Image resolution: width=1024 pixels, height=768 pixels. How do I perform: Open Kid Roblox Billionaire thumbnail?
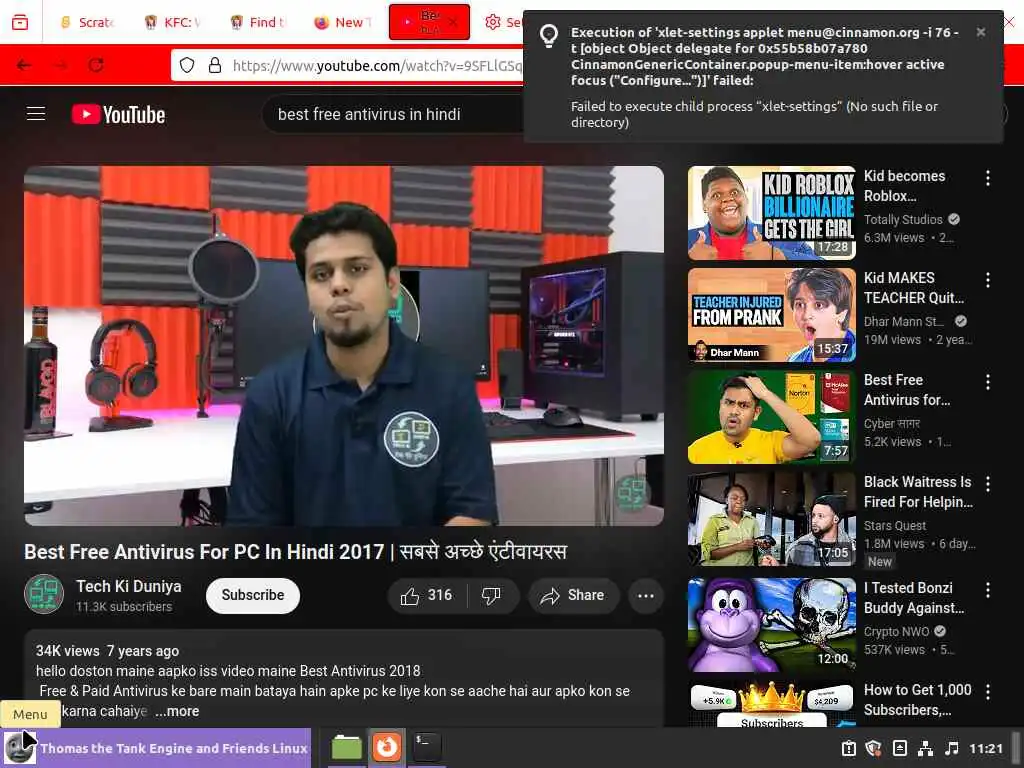pos(771,213)
